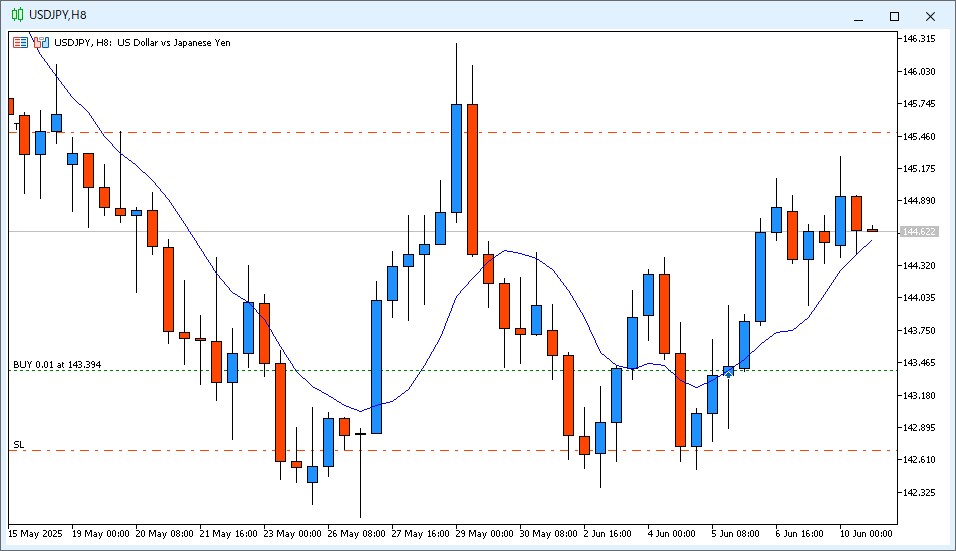Click price scale value 145.460
Viewport: 956px width, 551px height.
point(919,137)
